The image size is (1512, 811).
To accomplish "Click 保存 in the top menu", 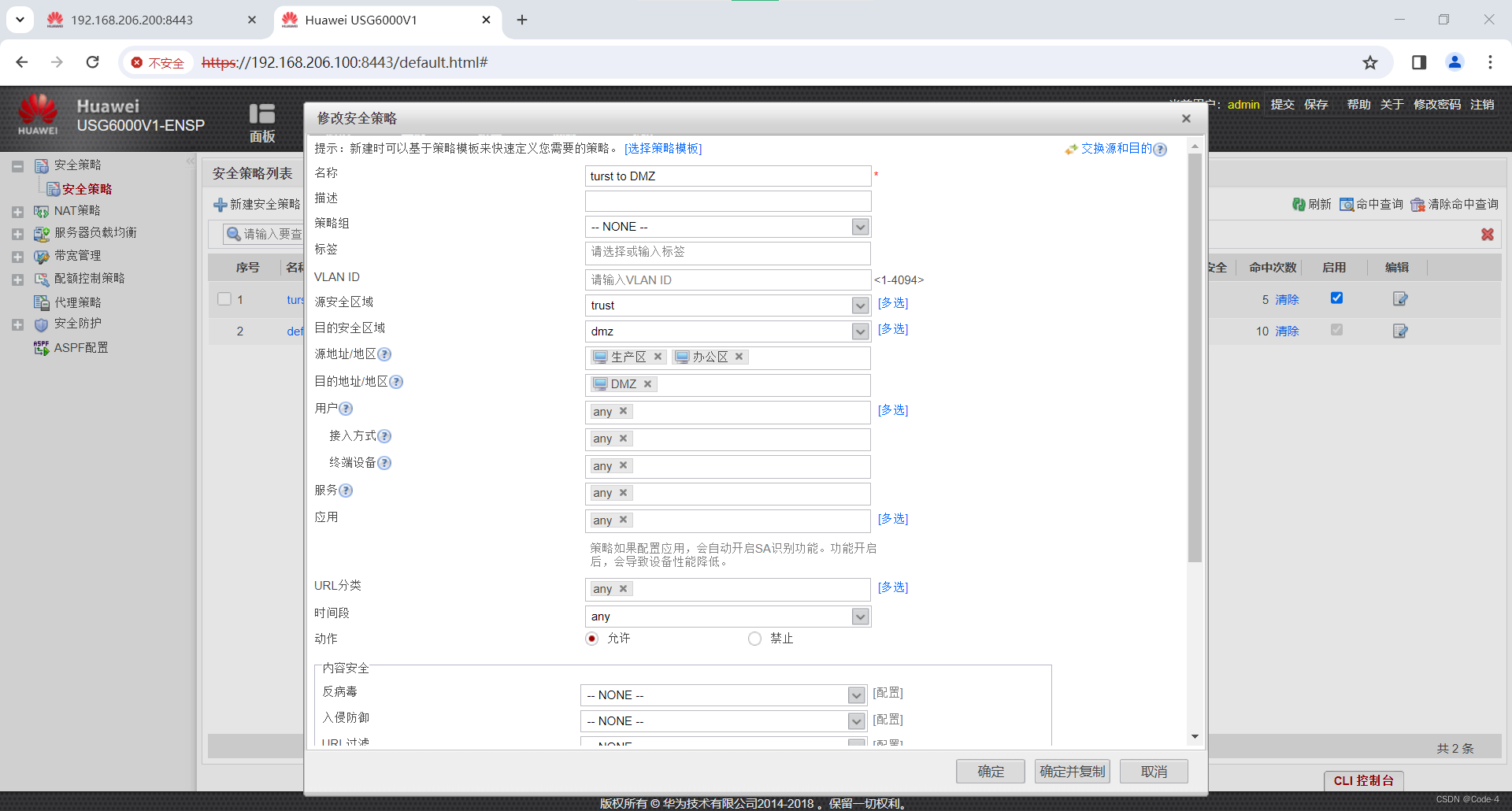I will [1316, 105].
